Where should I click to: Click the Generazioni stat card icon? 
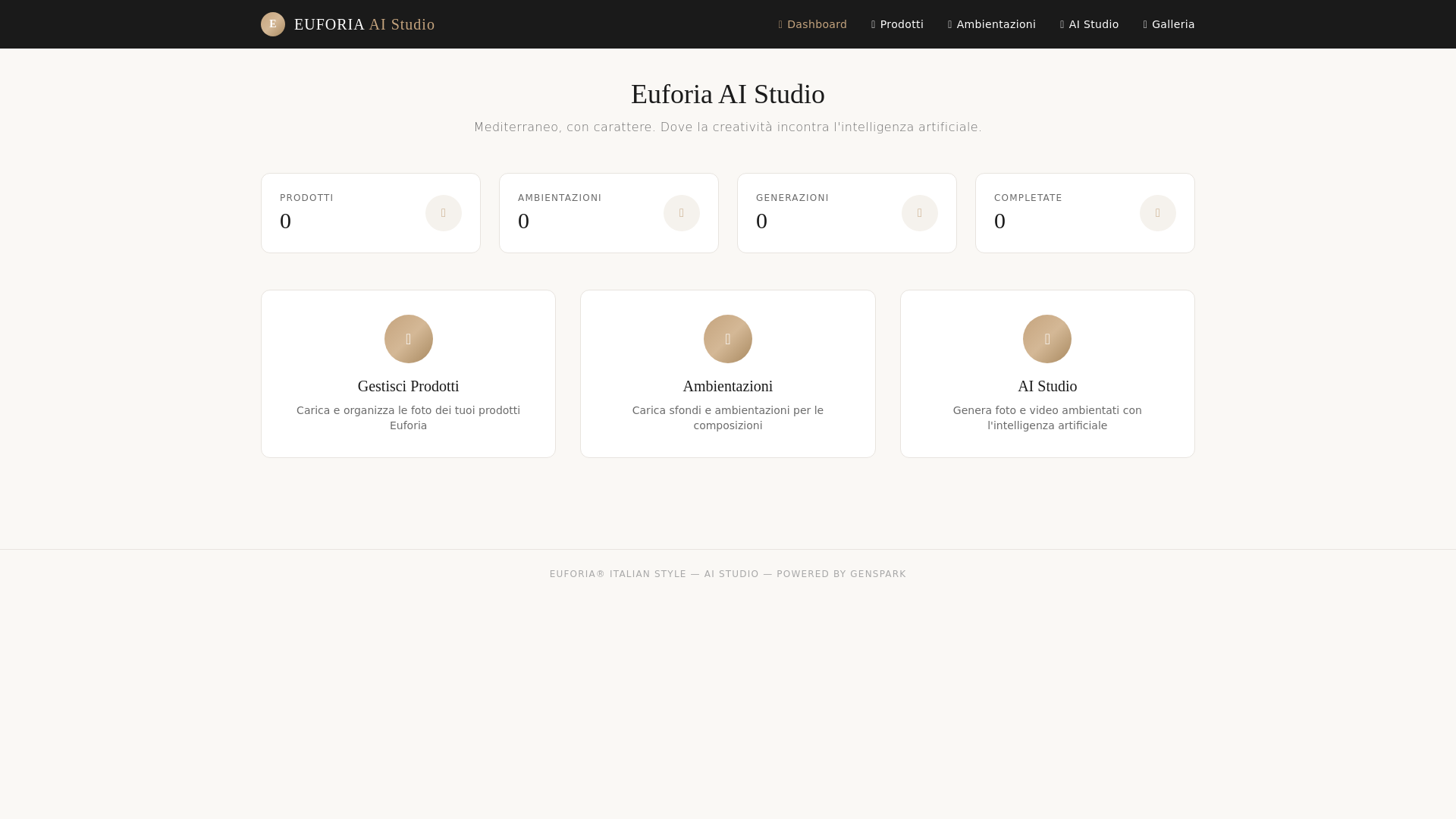coord(920,213)
